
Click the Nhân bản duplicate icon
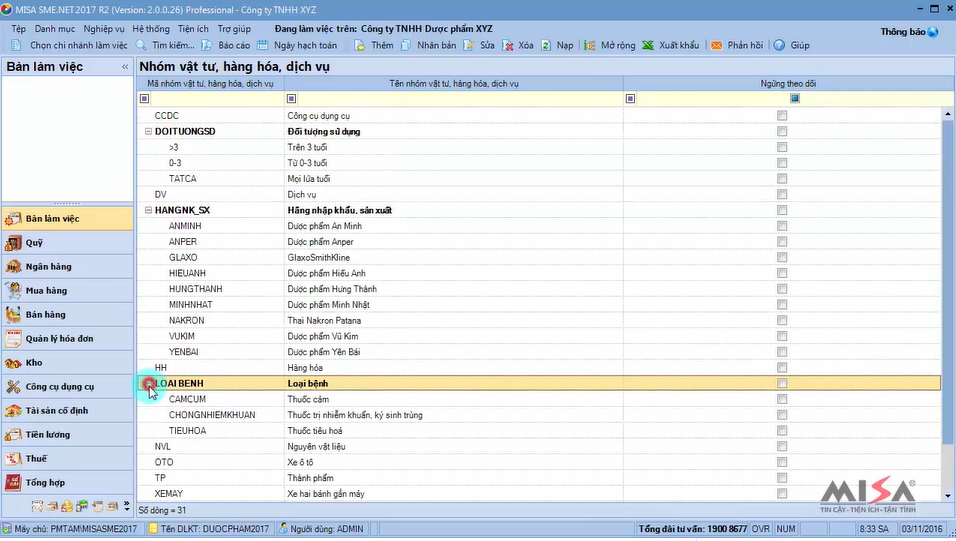point(406,45)
